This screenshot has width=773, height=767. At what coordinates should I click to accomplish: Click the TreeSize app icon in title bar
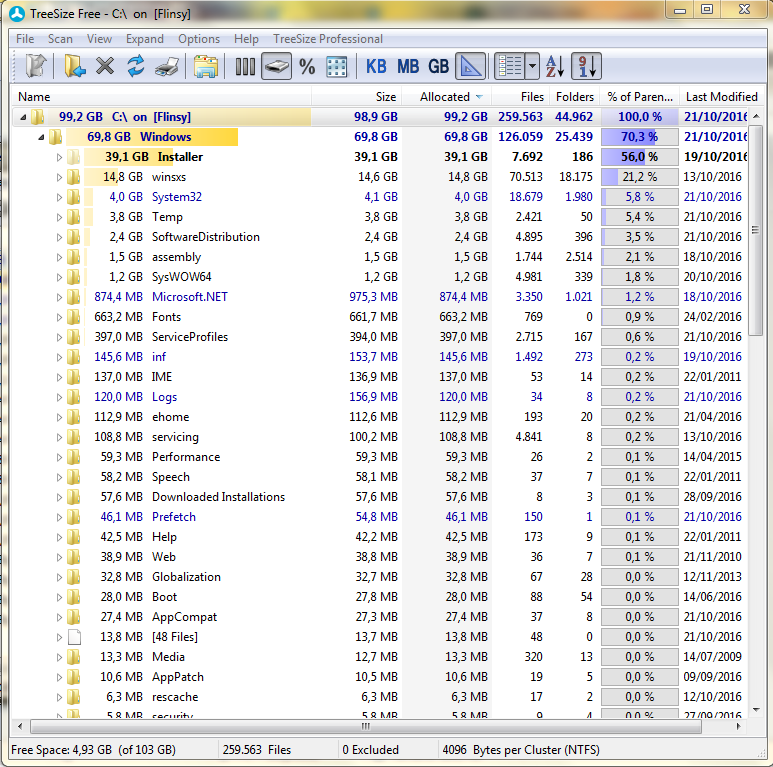pyautogui.click(x=17, y=14)
